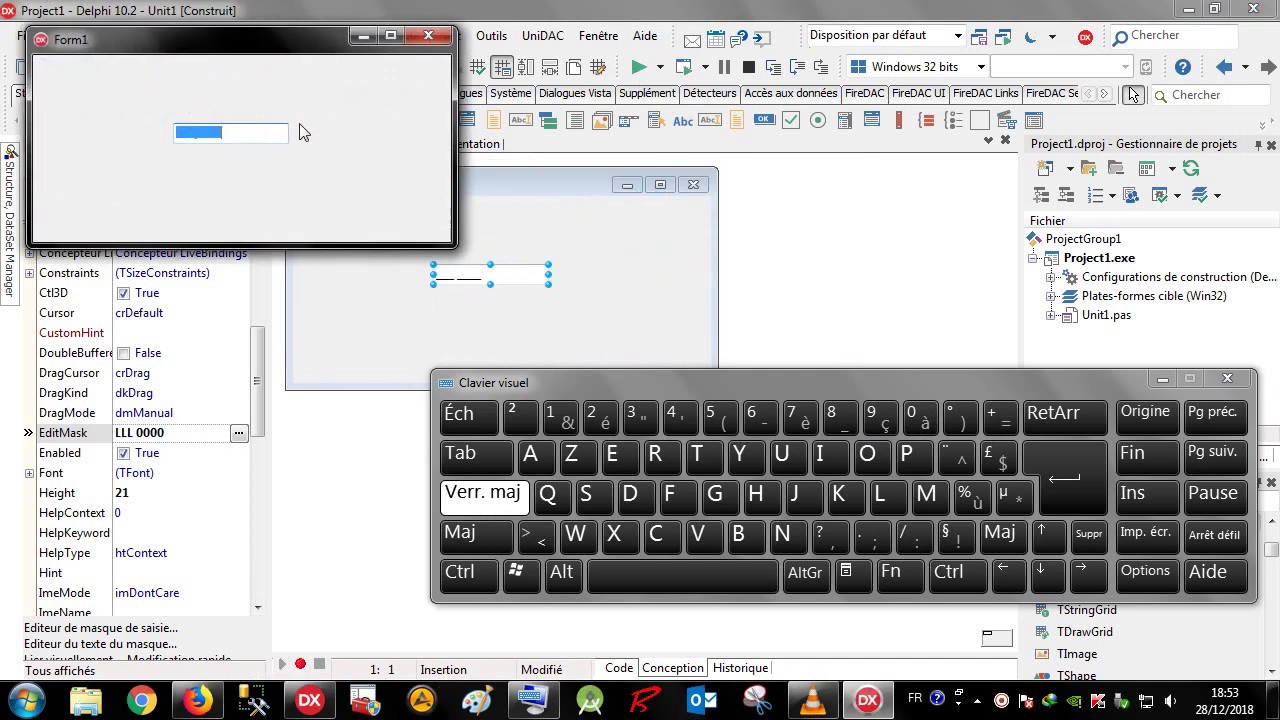Click the green Refresh icon in the project manager
The height and width of the screenshot is (720, 1280).
click(x=1190, y=168)
